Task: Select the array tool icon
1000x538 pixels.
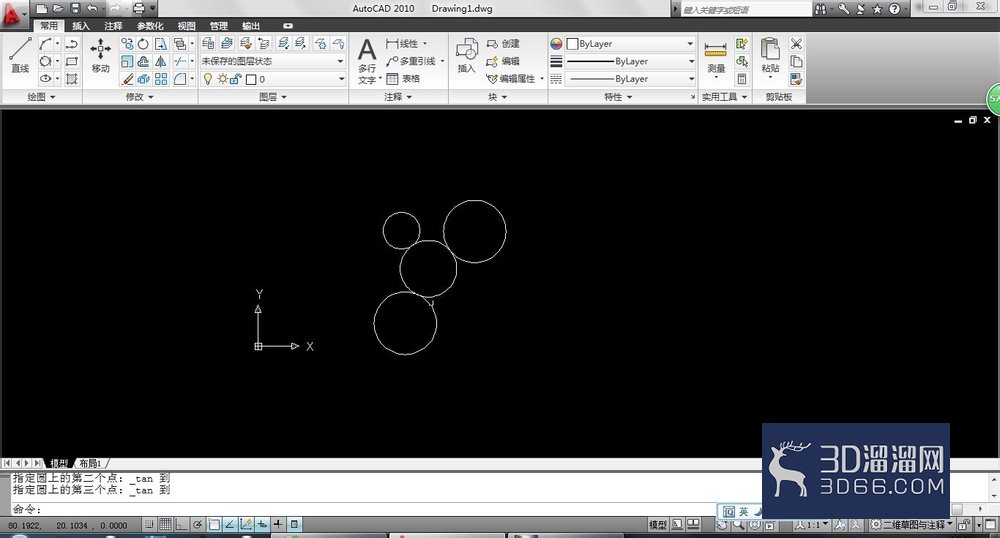Action: coord(161,78)
